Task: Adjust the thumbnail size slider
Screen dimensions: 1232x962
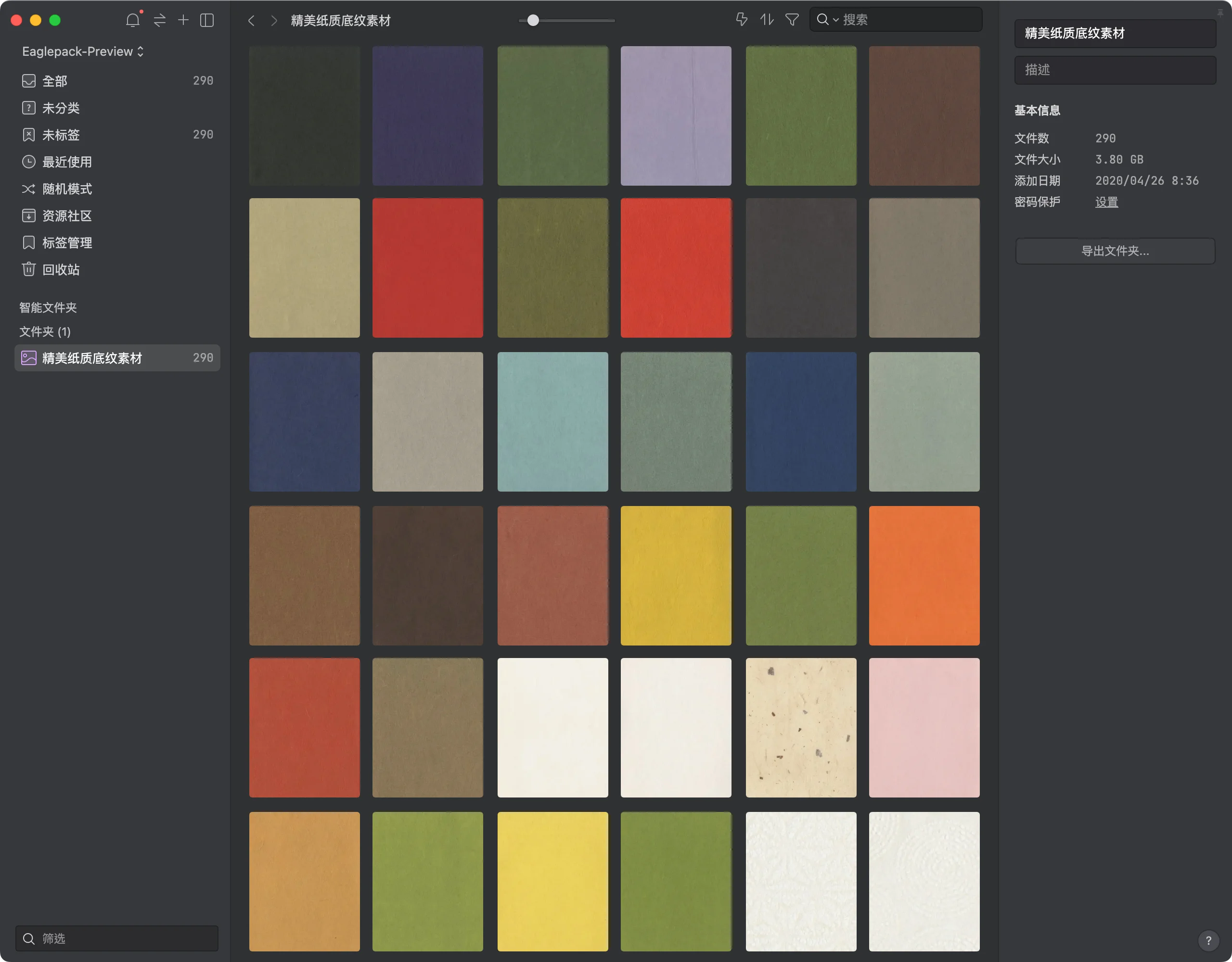Action: click(x=533, y=20)
